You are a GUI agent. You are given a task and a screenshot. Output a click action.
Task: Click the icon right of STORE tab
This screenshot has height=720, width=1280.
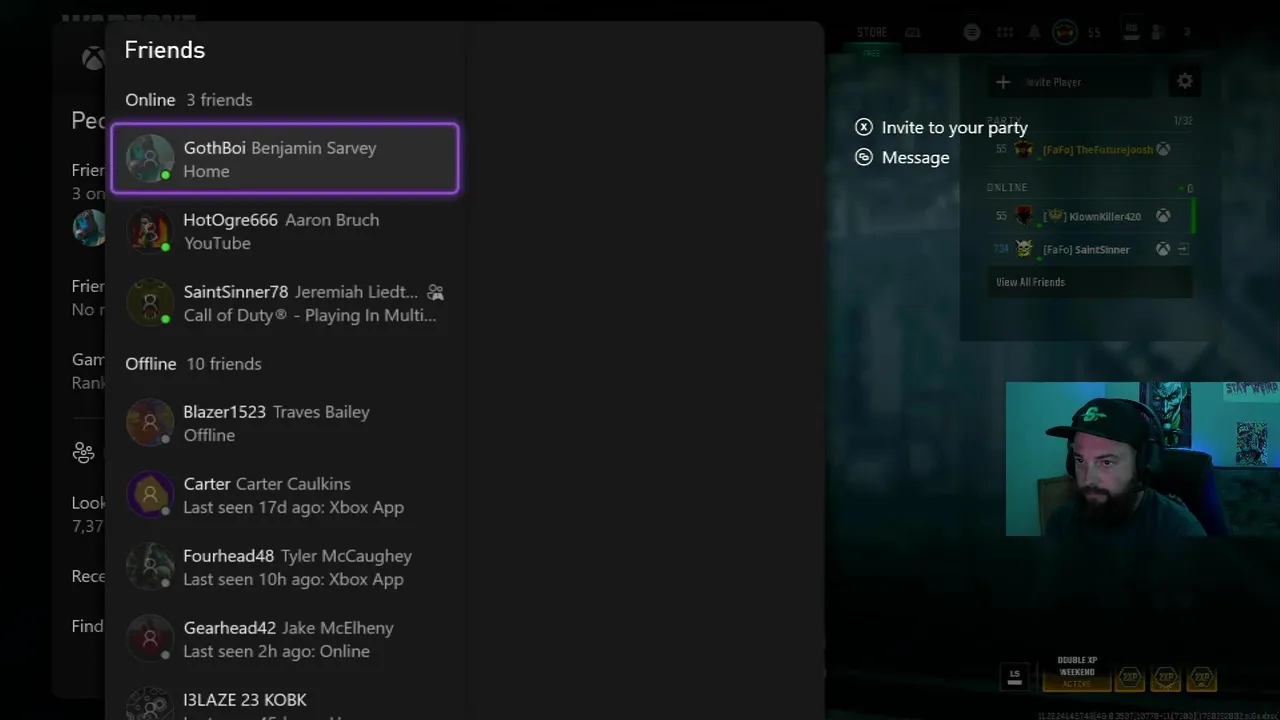913,32
